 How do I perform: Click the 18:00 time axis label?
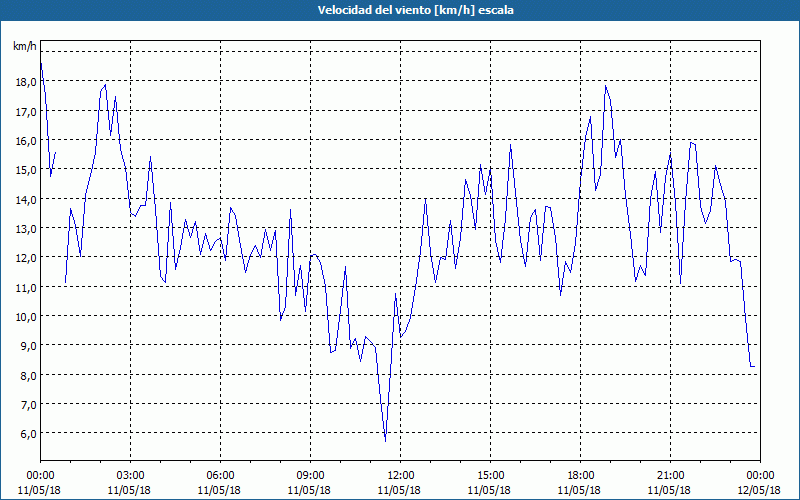(x=581, y=476)
